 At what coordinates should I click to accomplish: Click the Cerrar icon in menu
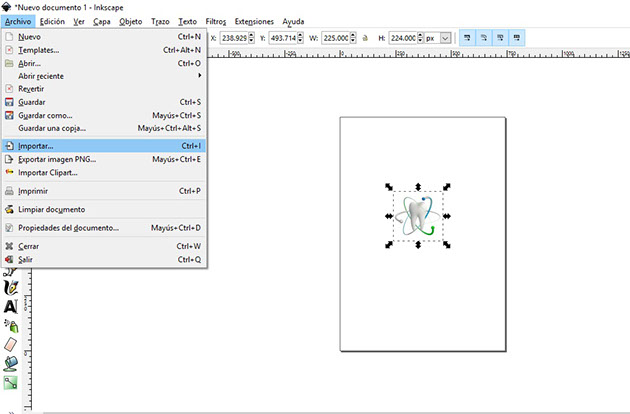tap(9, 246)
